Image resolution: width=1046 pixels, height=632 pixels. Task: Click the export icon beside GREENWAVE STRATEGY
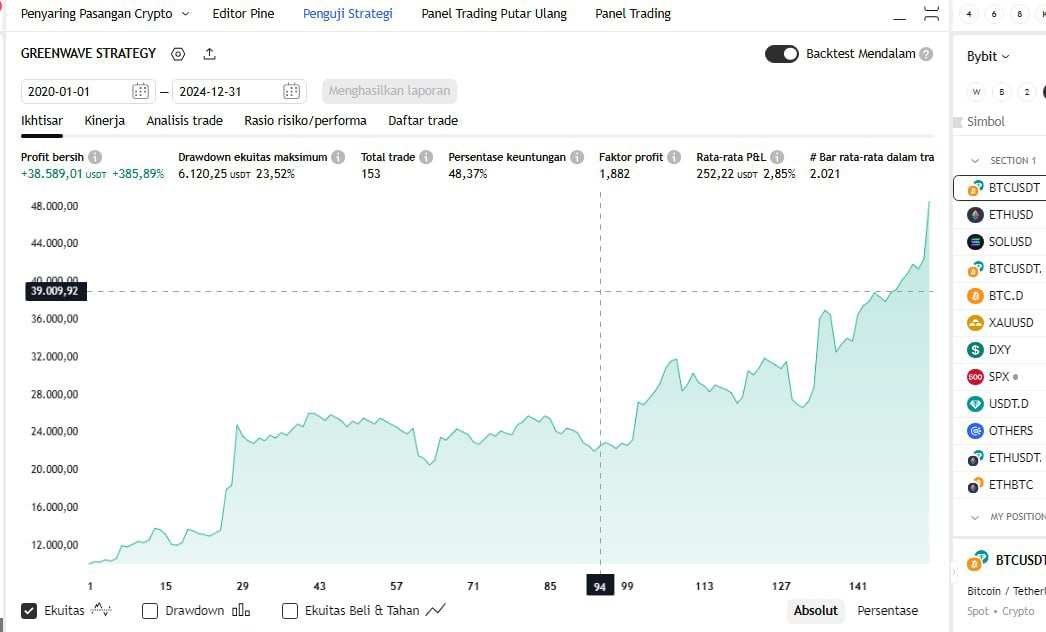(x=209, y=54)
